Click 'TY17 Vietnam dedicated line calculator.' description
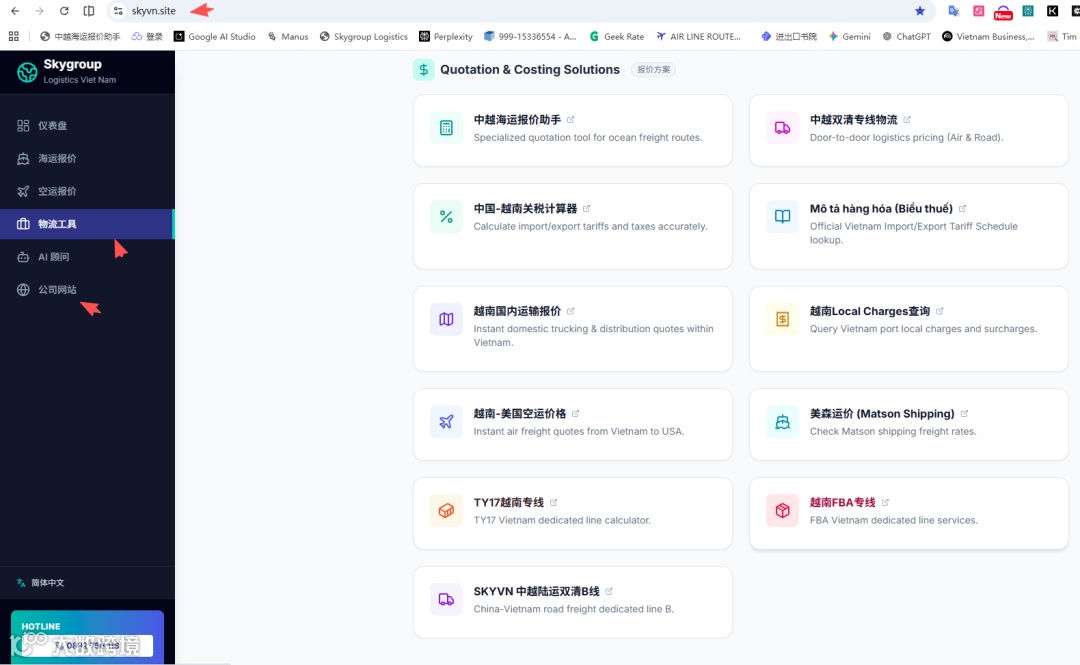The width and height of the screenshot is (1080, 665). pyautogui.click(x=562, y=520)
